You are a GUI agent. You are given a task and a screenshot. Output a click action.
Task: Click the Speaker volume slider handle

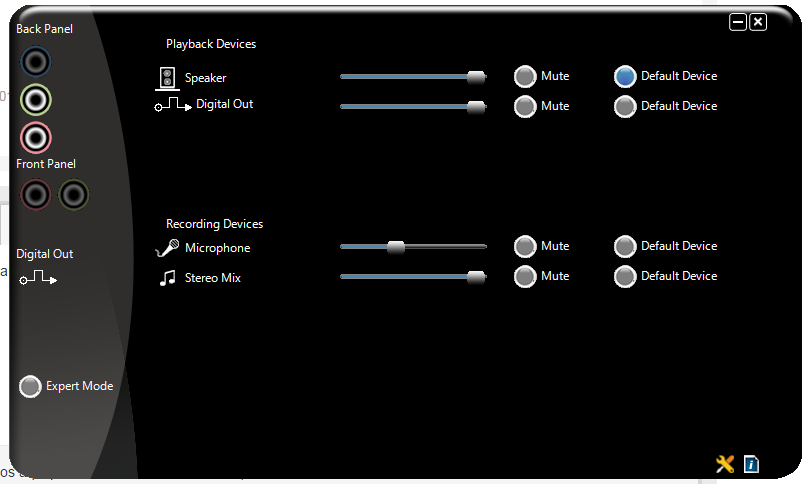476,77
